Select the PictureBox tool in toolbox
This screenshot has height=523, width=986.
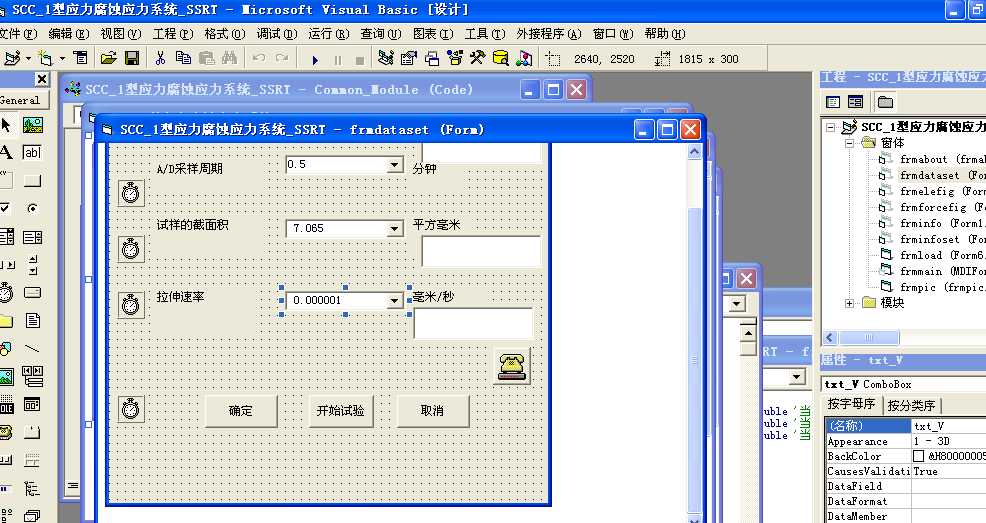[x=33, y=125]
